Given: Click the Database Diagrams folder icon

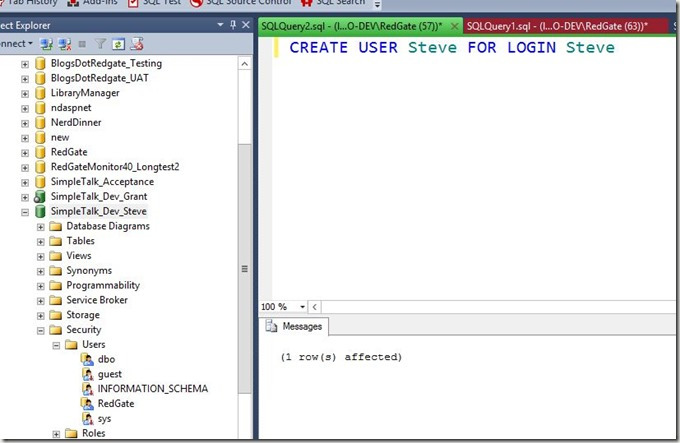Looking at the screenshot, I should click(56, 226).
